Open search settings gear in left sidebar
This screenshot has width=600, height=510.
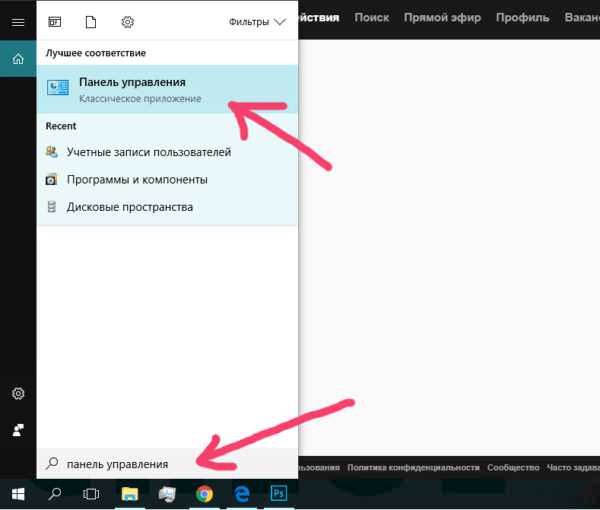click(x=18, y=393)
